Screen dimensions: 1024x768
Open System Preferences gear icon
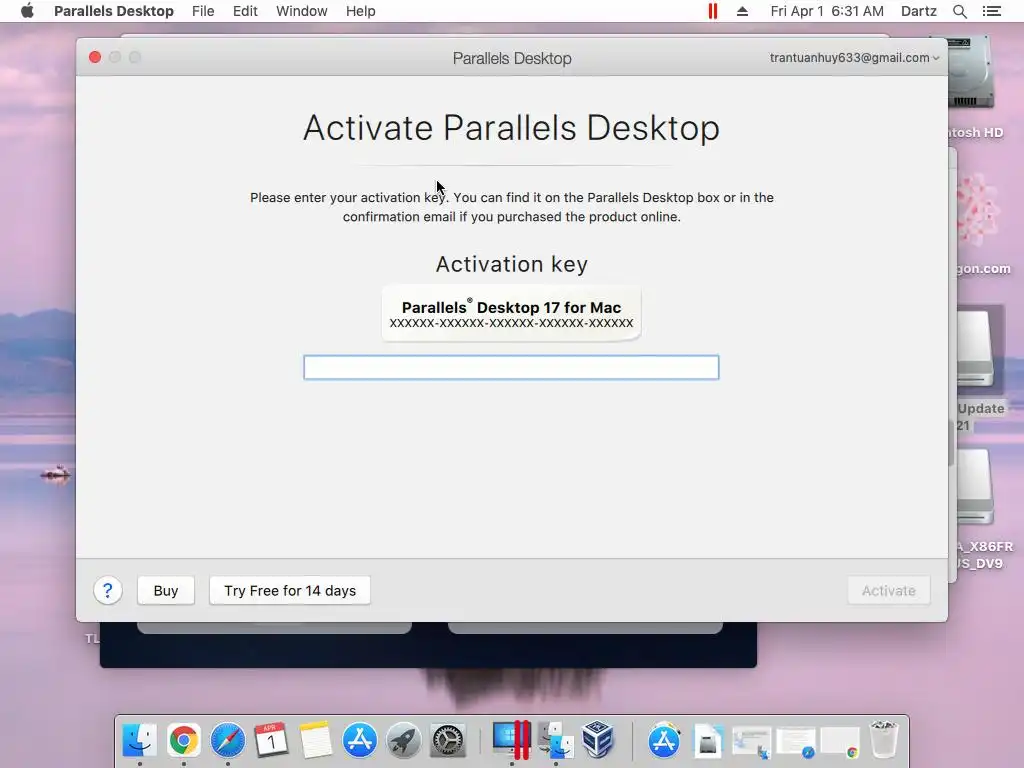click(447, 740)
